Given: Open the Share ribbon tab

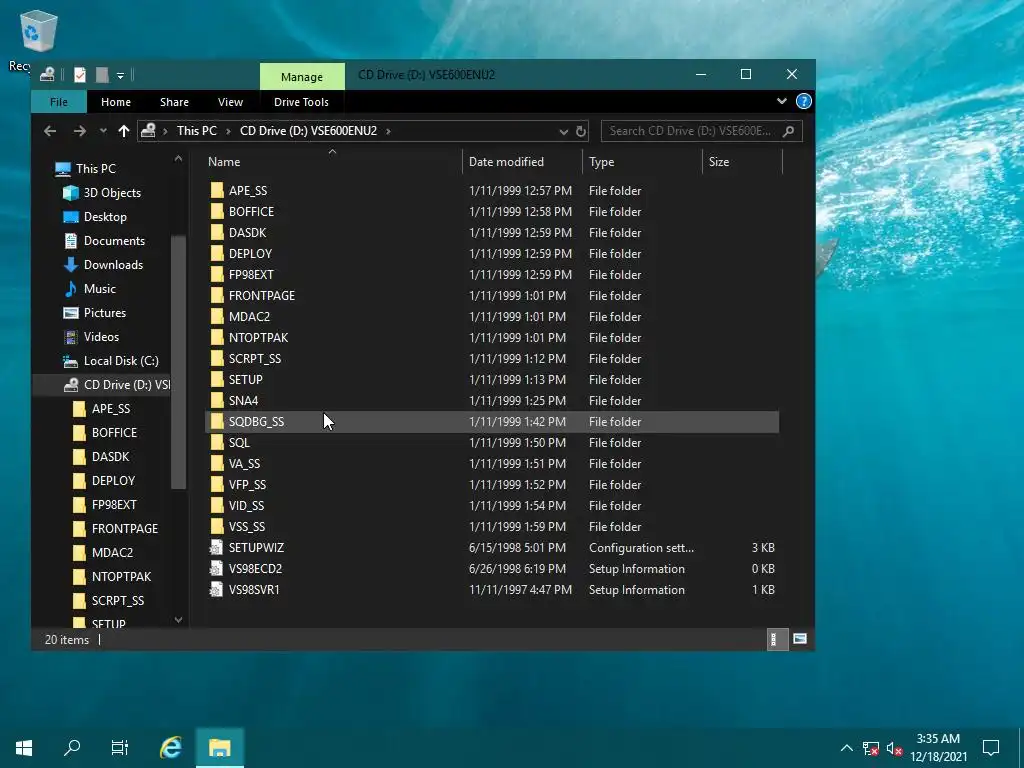Looking at the screenshot, I should [174, 102].
